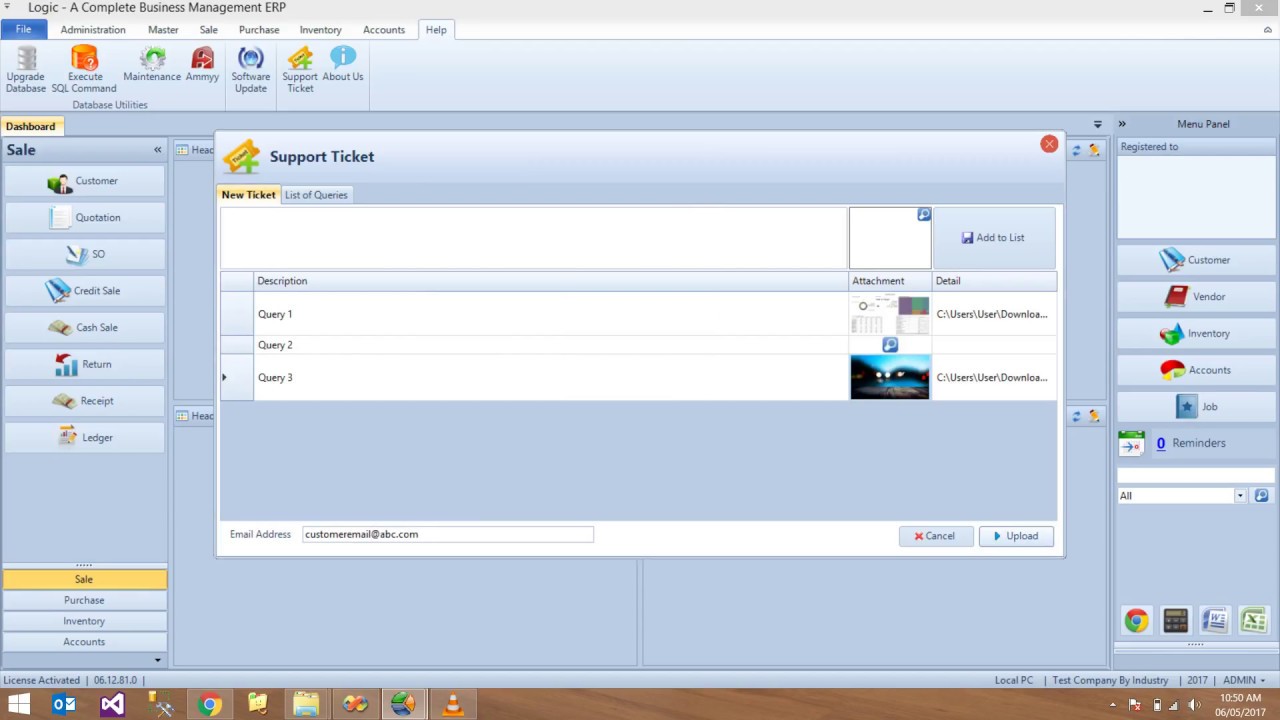Screen dimensions: 1280x720
Task: Open Support Ticket from ribbon
Action: (300, 69)
